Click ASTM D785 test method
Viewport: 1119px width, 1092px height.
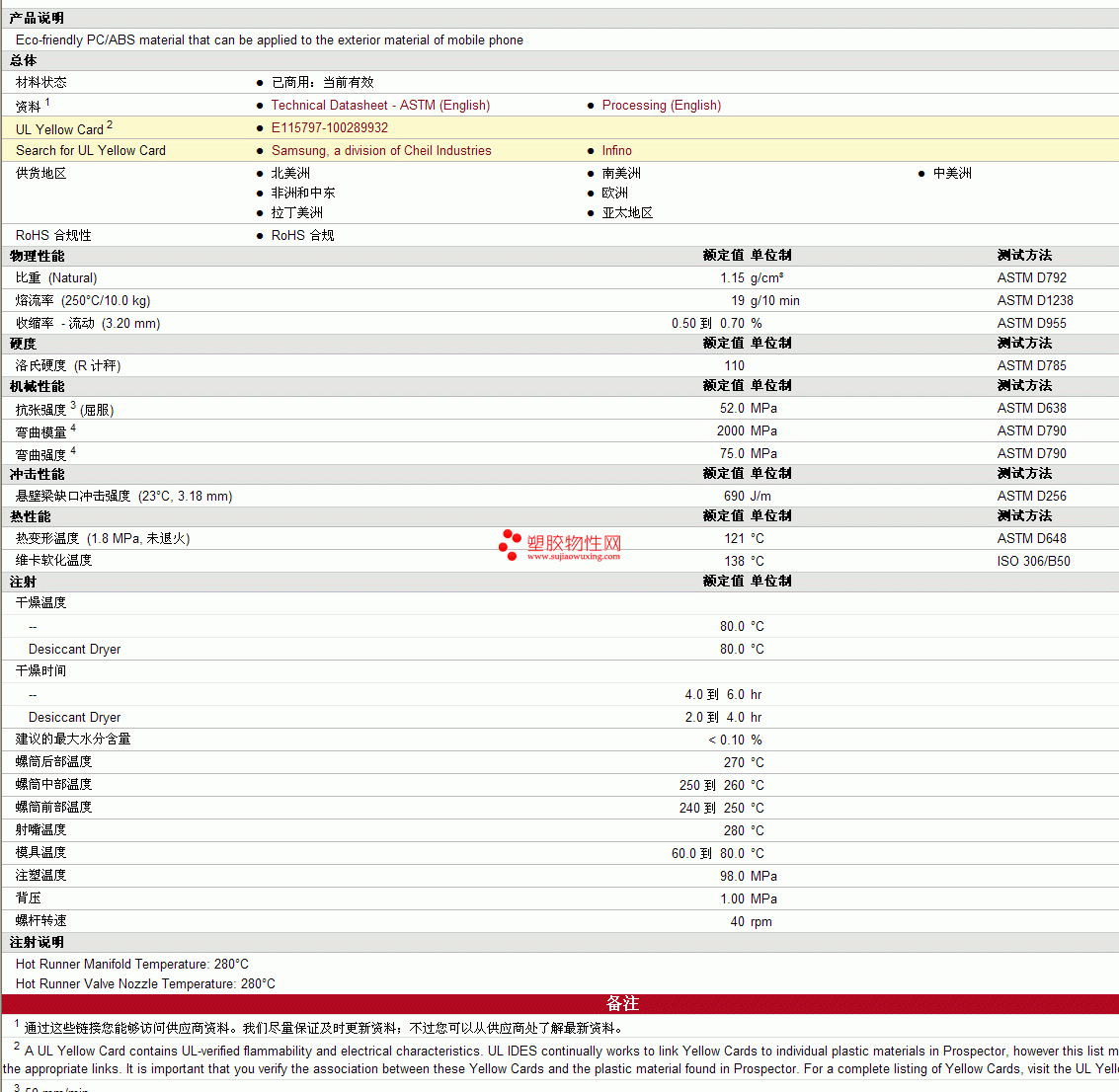(x=1031, y=366)
